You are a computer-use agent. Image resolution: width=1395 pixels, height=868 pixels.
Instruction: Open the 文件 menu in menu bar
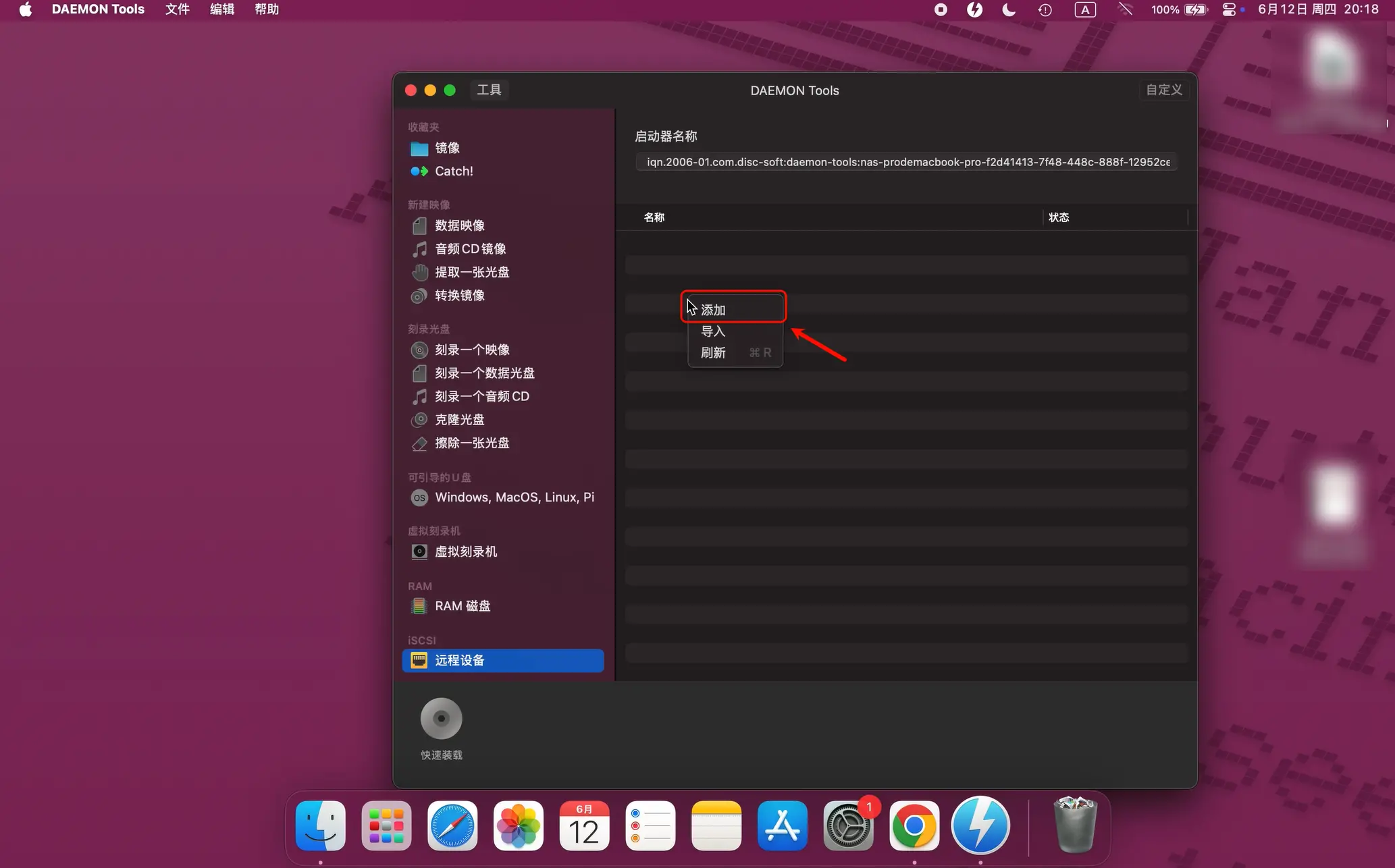tap(178, 9)
